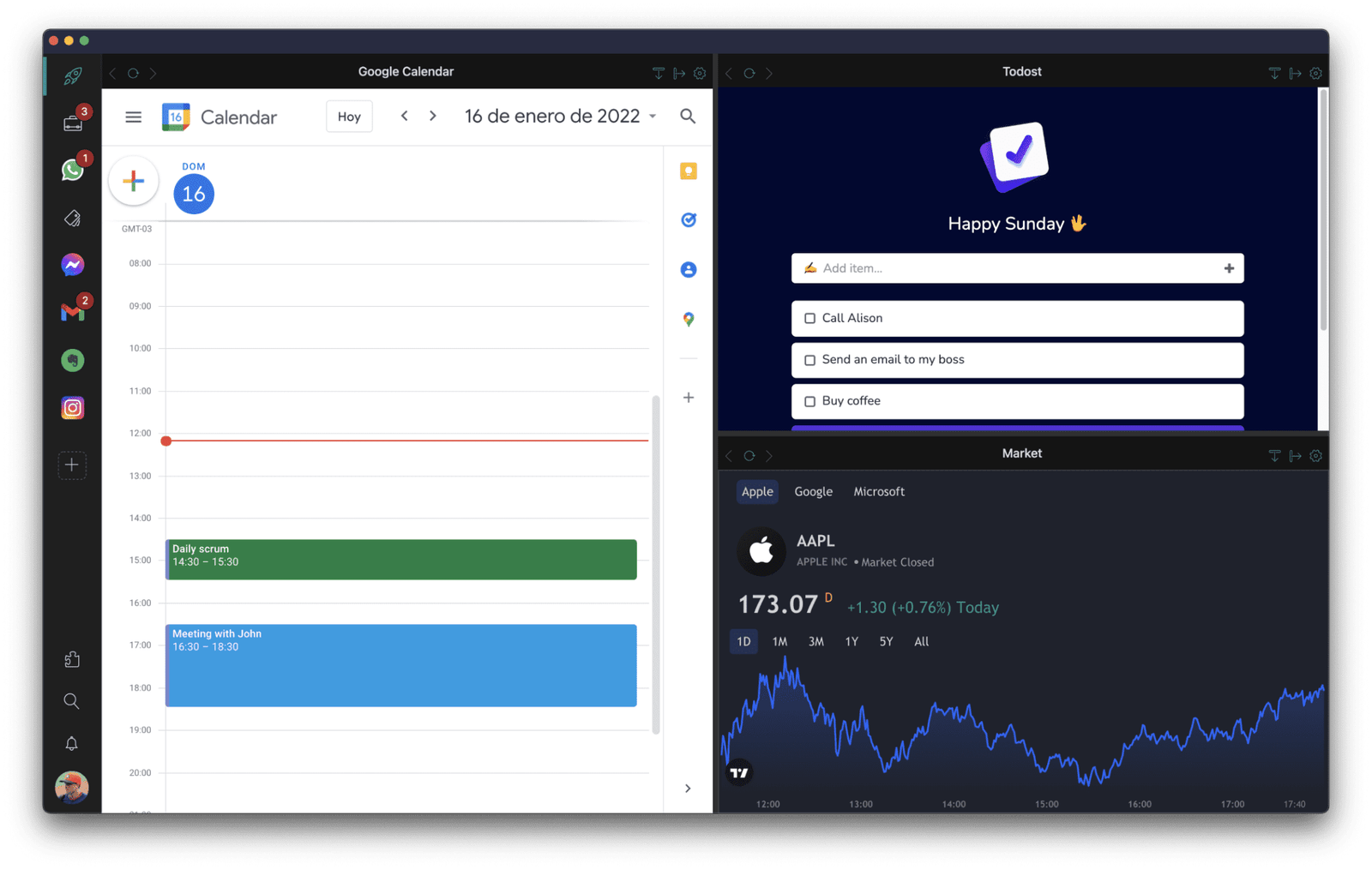Go to next day with the forward chevron

point(433,115)
